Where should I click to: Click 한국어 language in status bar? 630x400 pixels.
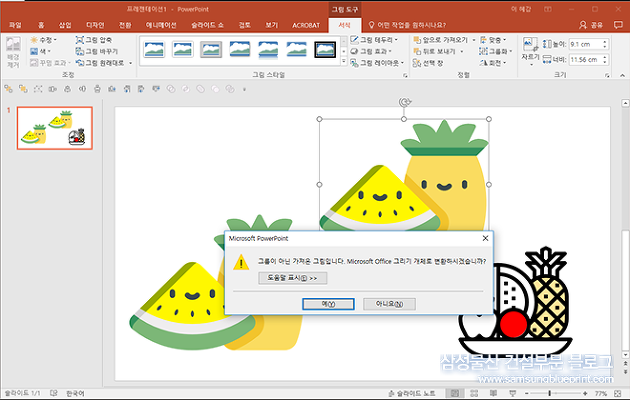[75, 394]
